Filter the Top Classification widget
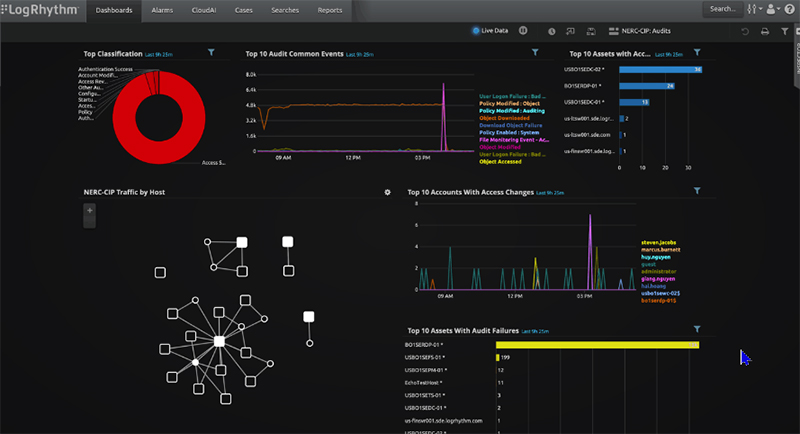 click(x=211, y=53)
